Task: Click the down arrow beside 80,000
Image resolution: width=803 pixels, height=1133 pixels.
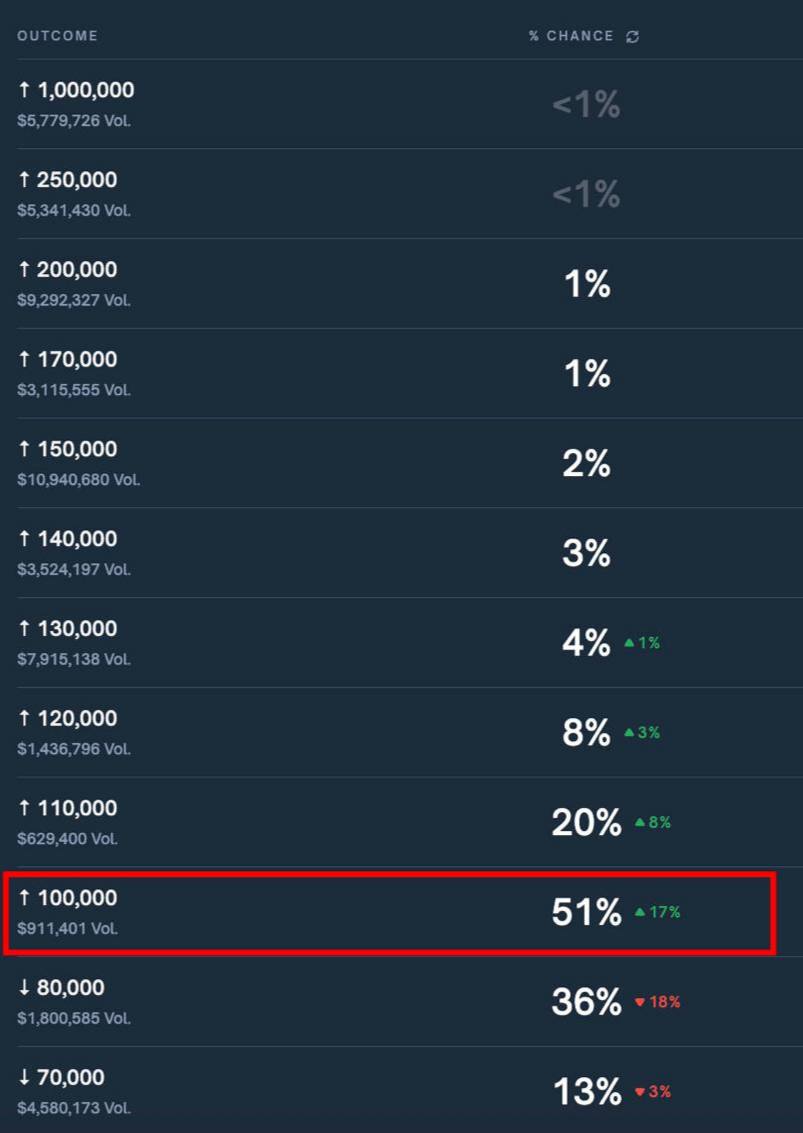Action: tap(24, 988)
